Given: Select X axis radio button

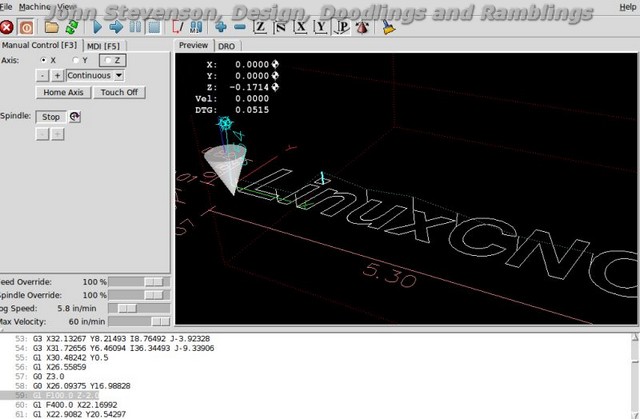Looking at the screenshot, I should (43, 60).
